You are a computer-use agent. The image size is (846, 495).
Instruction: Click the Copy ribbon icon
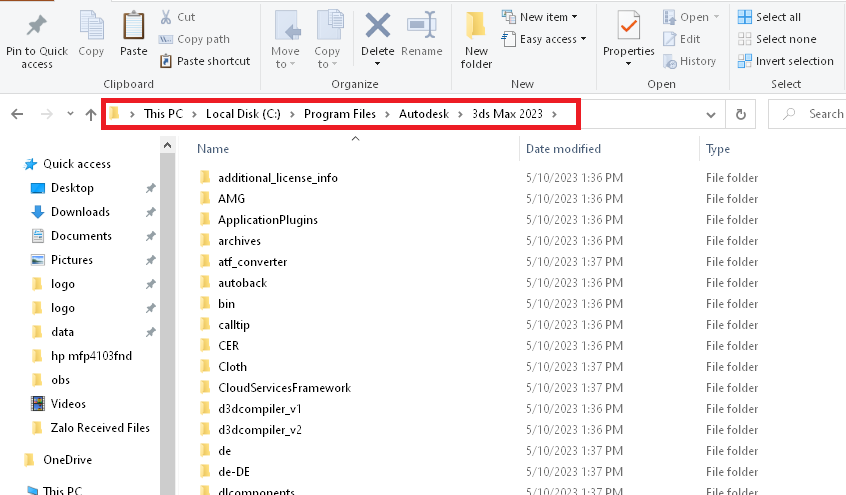[x=91, y=26]
